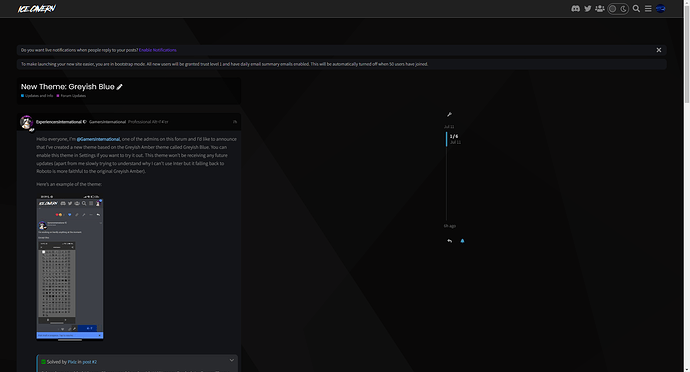Open topic admin wrench icon

pos(449,114)
